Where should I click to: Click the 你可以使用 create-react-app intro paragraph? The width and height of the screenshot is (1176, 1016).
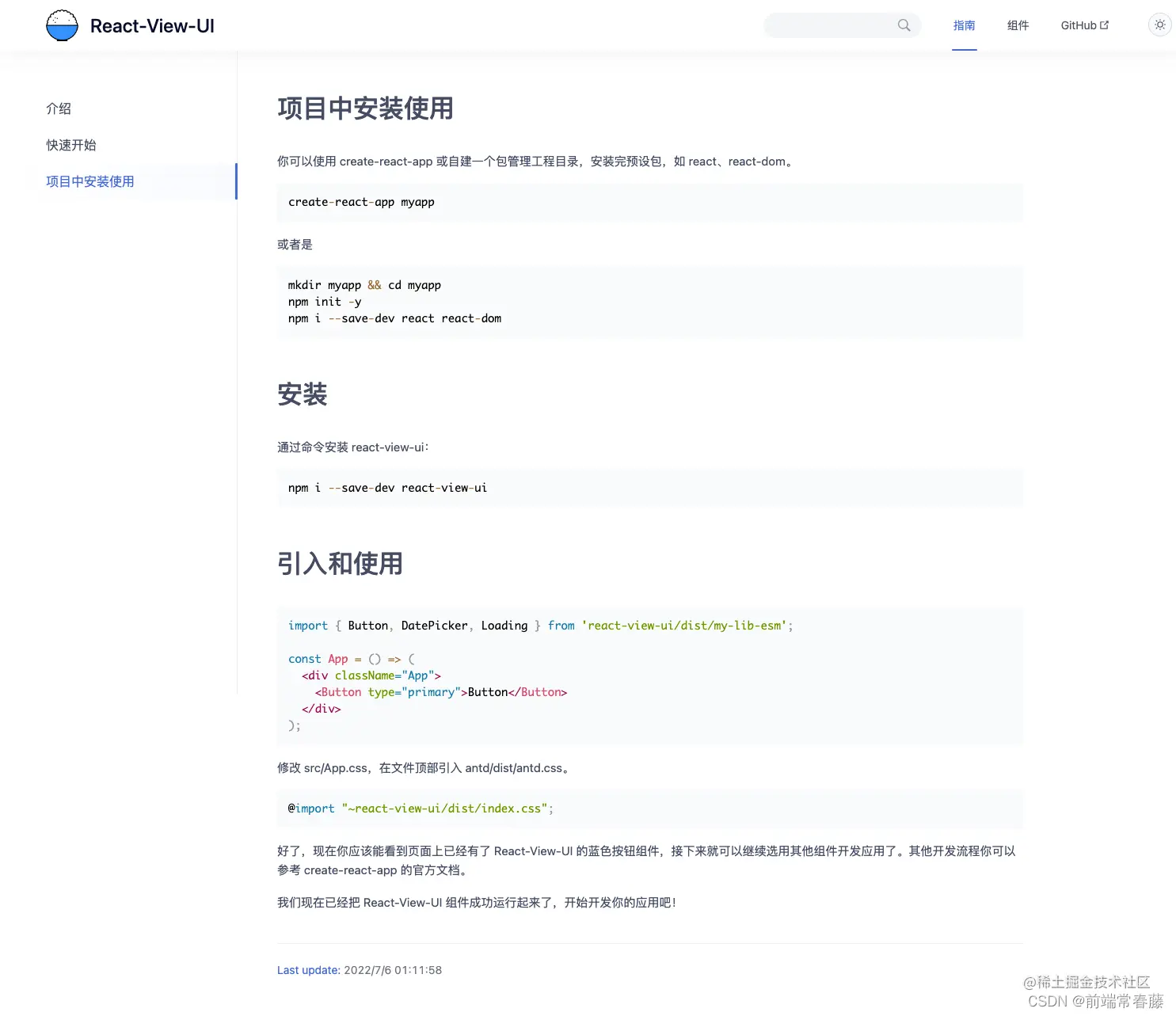click(x=537, y=162)
